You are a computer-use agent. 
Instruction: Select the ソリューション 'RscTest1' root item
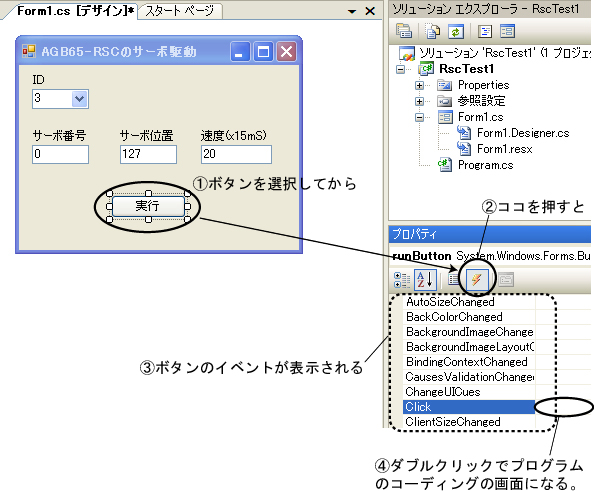pyautogui.click(x=505, y=53)
